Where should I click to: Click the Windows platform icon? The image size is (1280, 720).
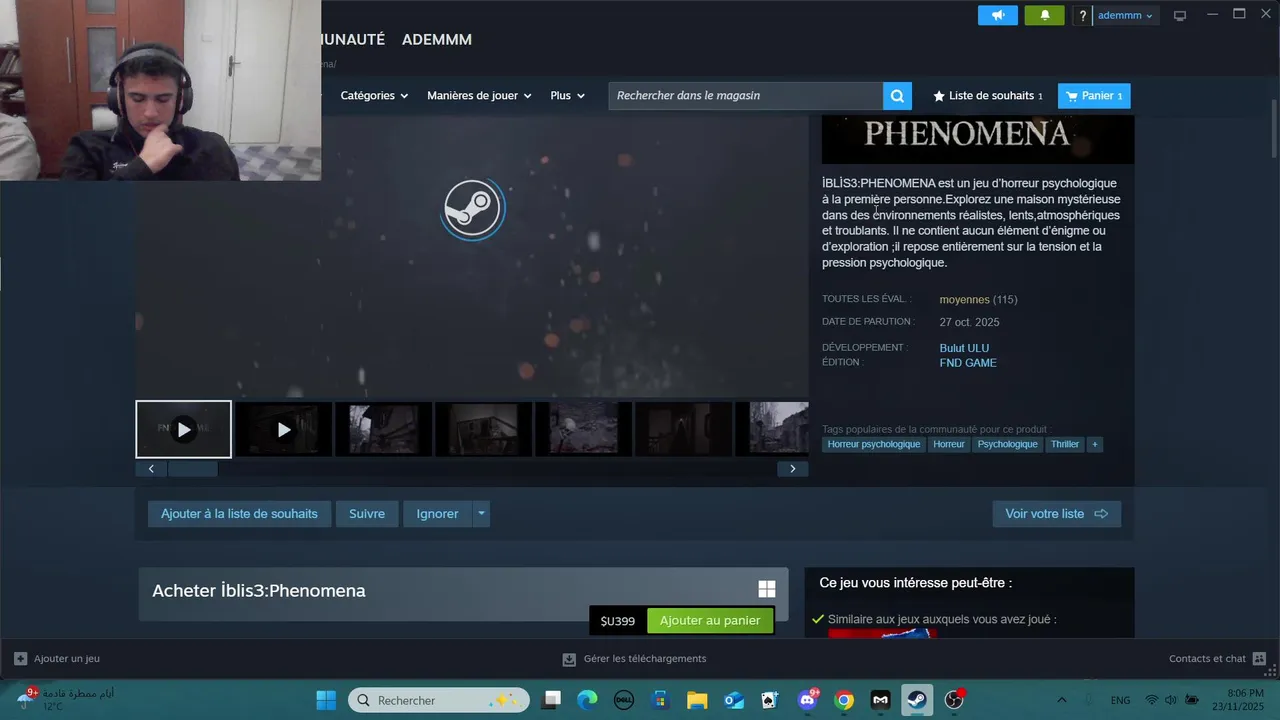pos(767,590)
